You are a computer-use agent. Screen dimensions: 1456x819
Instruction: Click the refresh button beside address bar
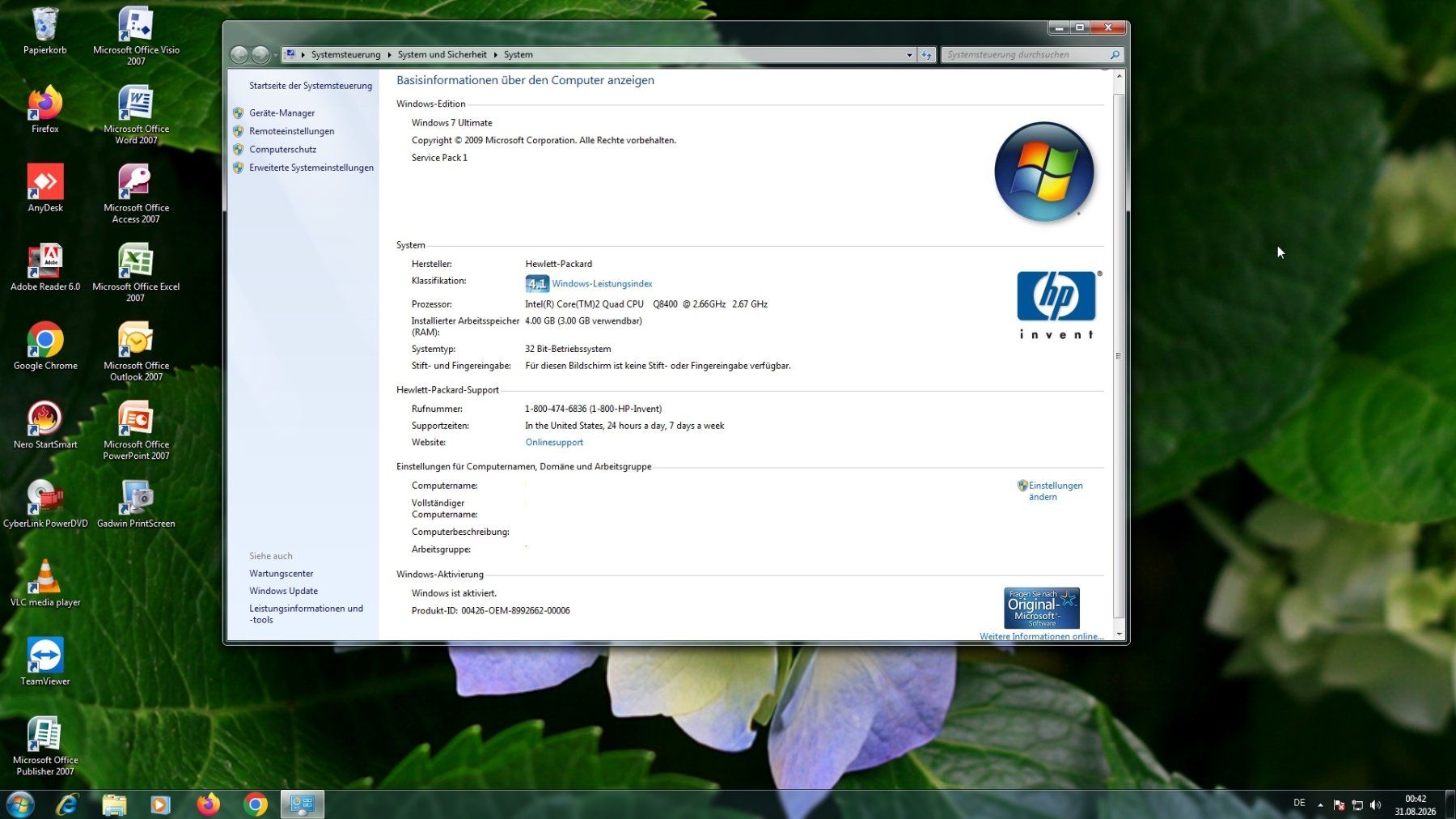coord(927,54)
